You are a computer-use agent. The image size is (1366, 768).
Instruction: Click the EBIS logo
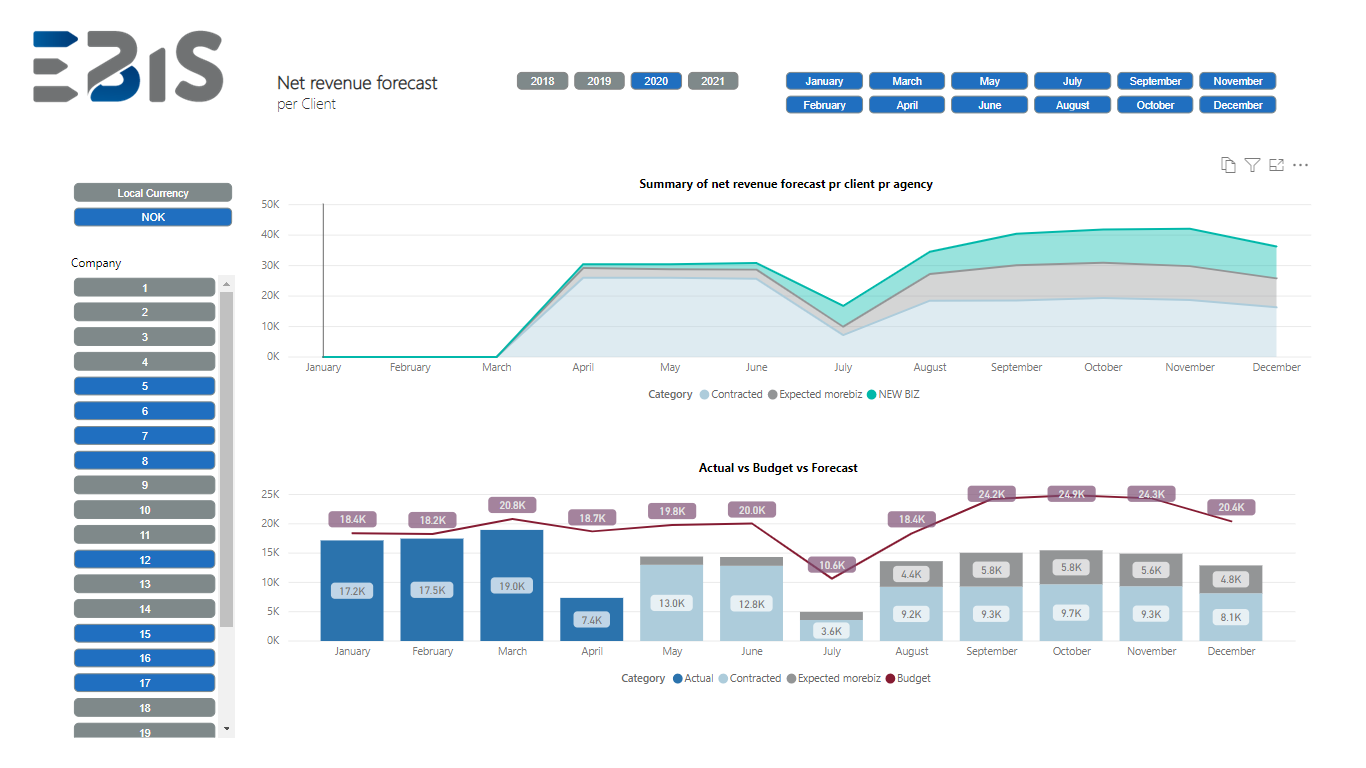tap(127, 66)
